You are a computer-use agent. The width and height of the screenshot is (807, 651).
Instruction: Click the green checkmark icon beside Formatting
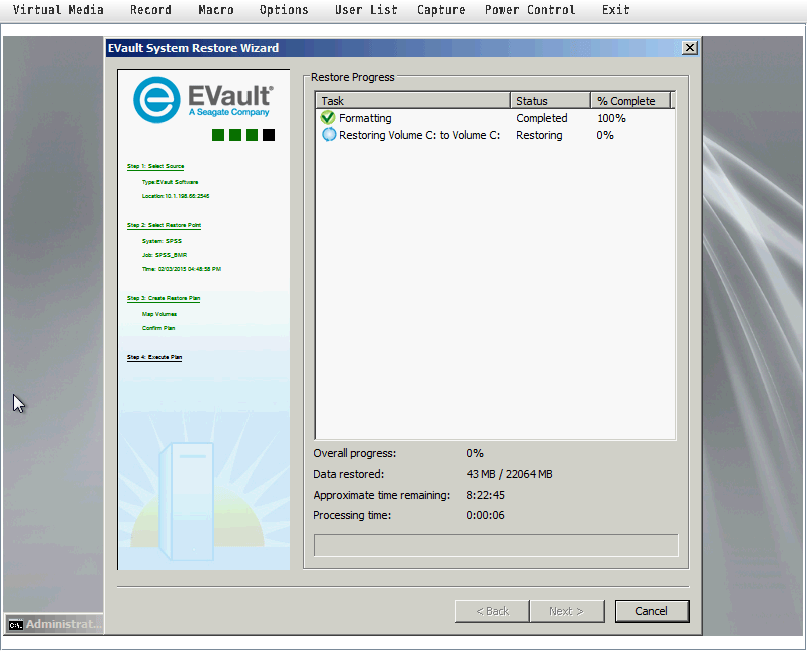coord(328,118)
